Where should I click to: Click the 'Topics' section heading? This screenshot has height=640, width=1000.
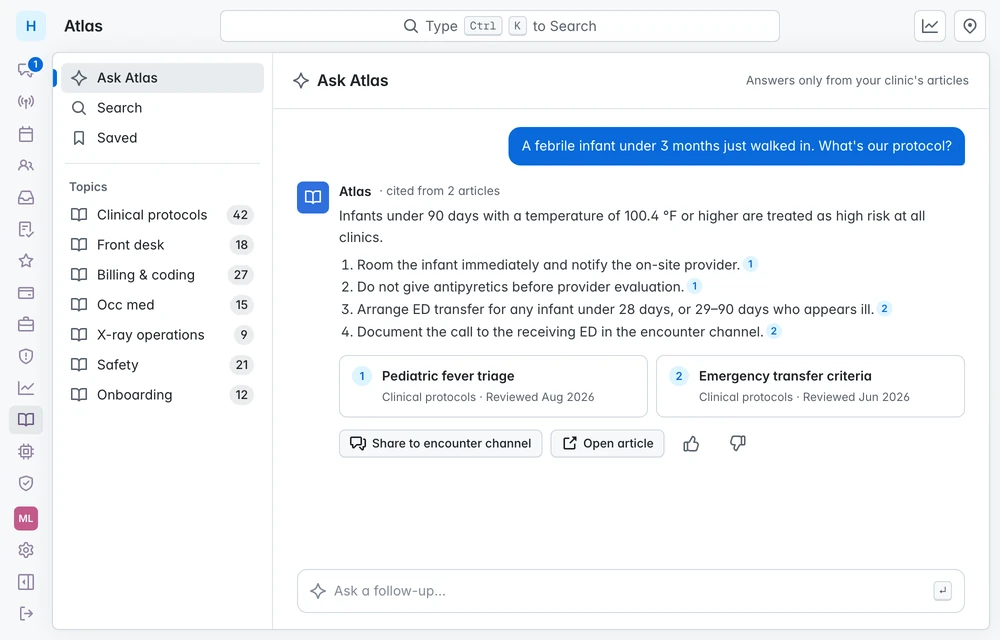tap(88, 187)
